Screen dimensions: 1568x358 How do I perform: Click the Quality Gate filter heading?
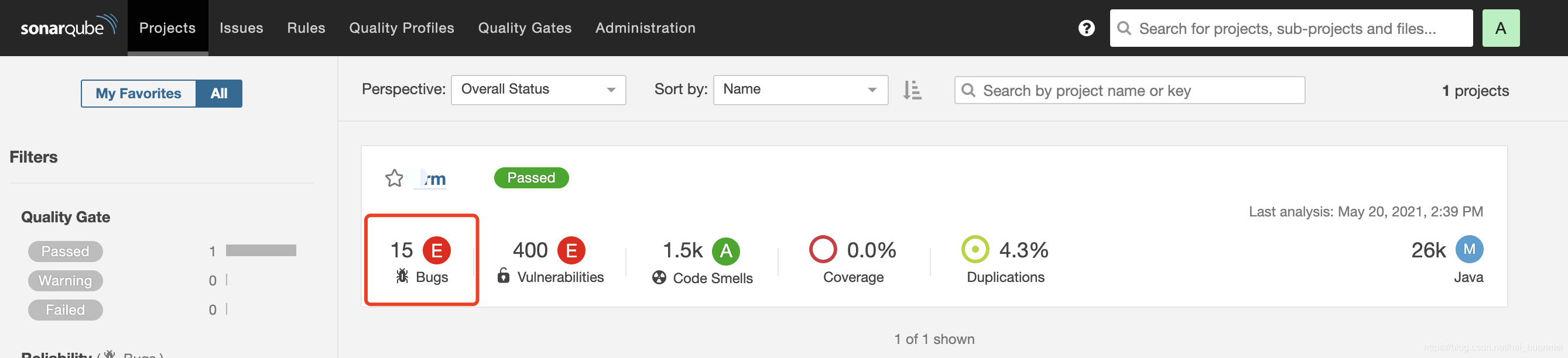coord(66,217)
